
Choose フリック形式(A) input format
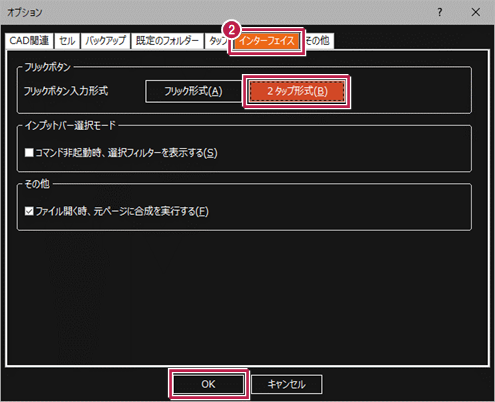pyautogui.click(x=193, y=91)
